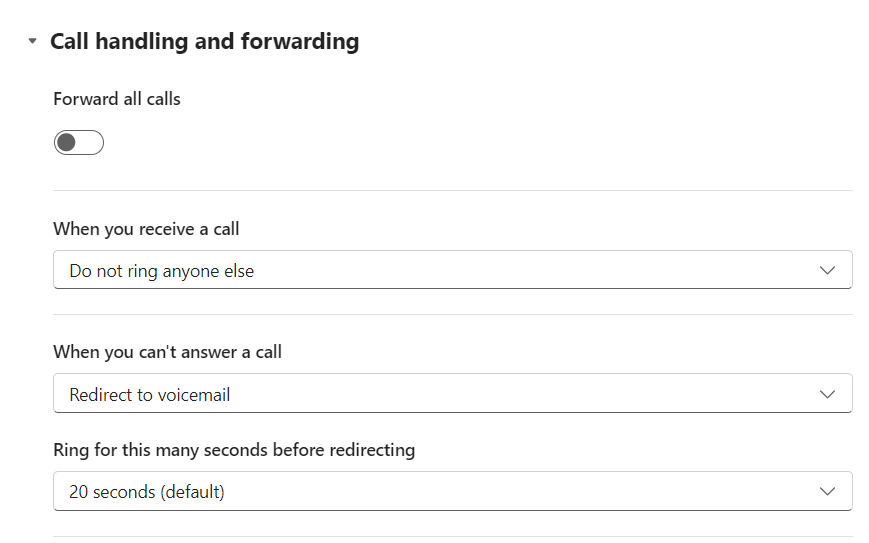Select the '20 seconds (default)' value text

tap(147, 492)
